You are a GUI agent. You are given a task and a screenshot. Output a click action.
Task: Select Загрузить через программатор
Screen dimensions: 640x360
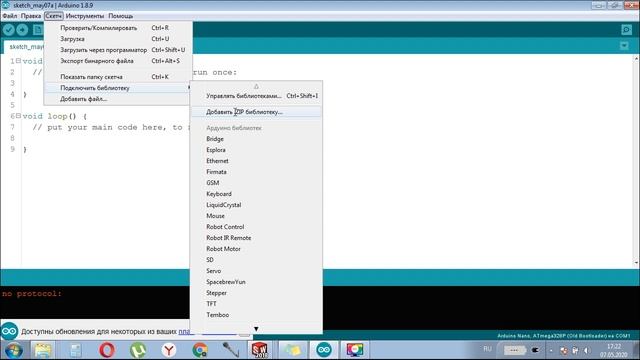tap(118, 50)
